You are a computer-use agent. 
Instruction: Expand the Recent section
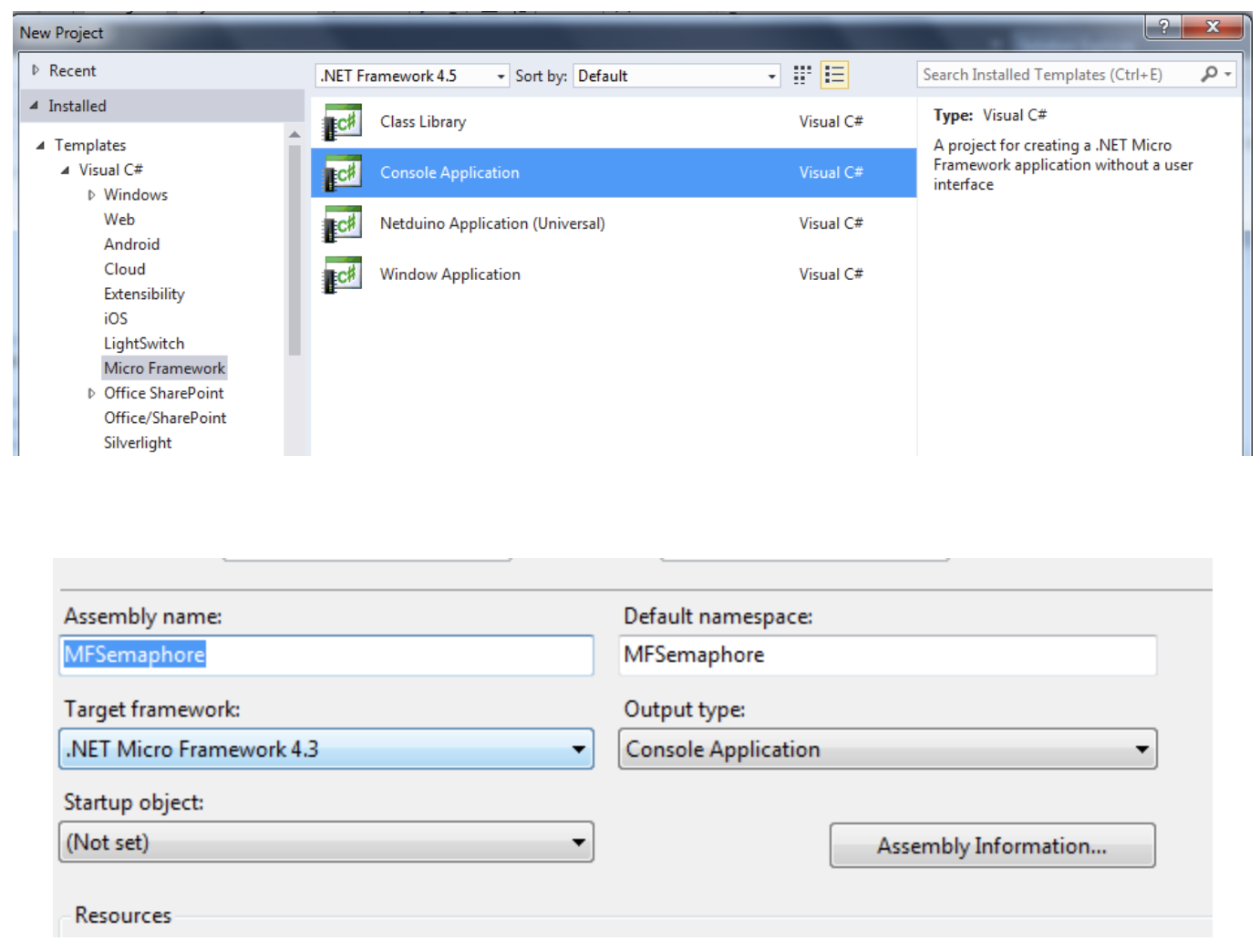(x=36, y=70)
